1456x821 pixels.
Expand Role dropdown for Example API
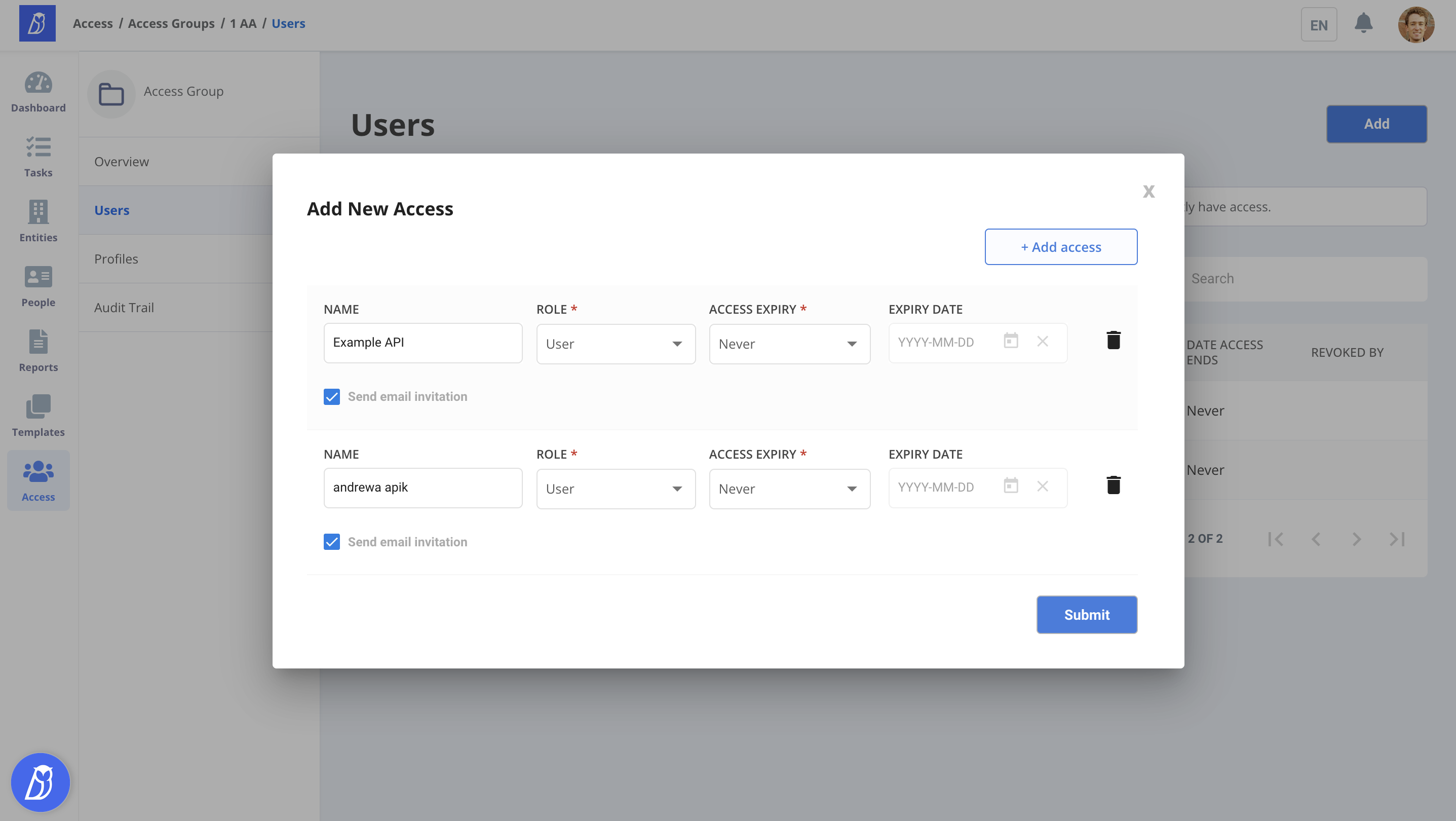616,344
